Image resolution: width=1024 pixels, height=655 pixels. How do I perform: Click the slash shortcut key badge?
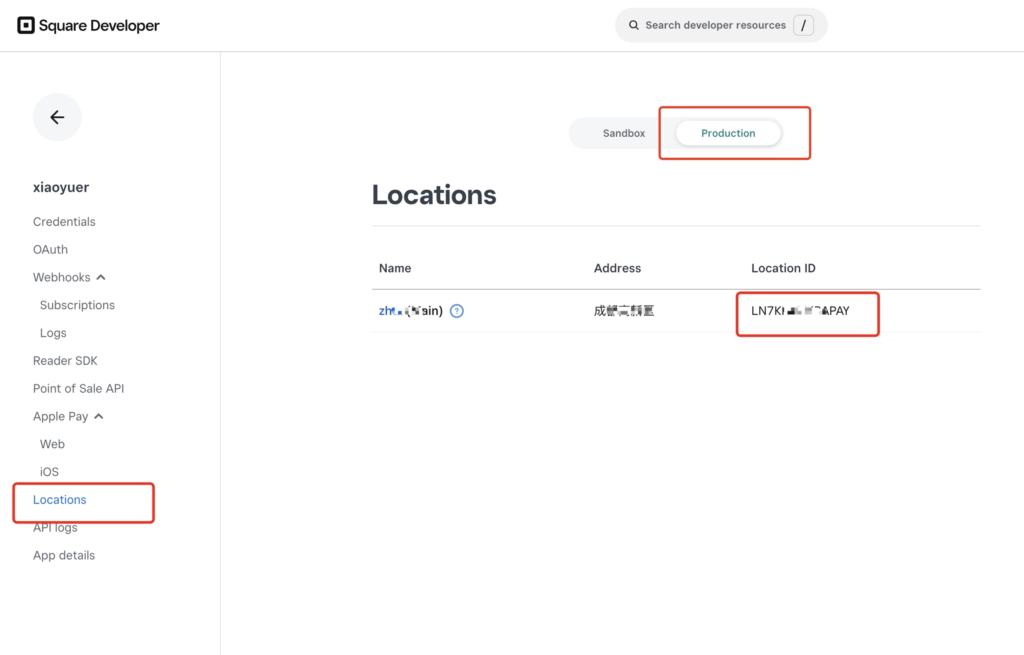(803, 25)
